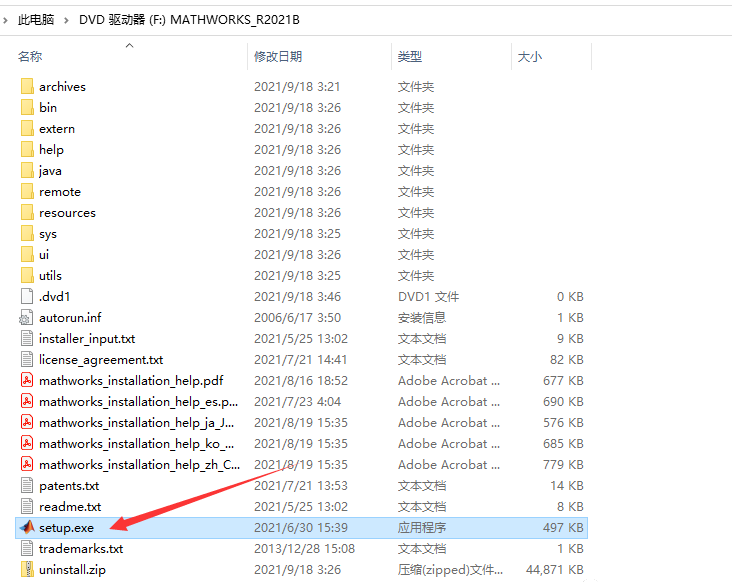Click the license_agreement.txt document icon
This screenshot has width=732, height=582.
tap(27, 359)
